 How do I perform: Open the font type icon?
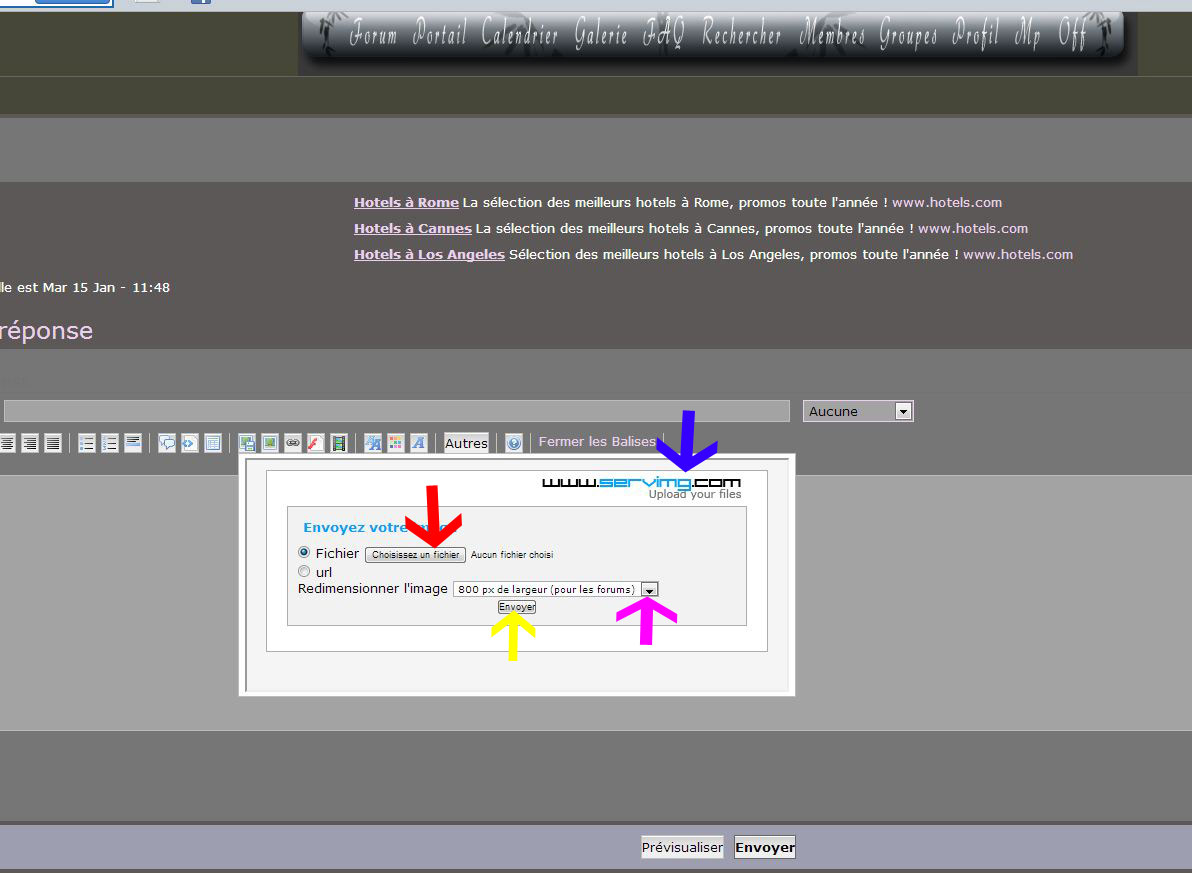tap(418, 443)
